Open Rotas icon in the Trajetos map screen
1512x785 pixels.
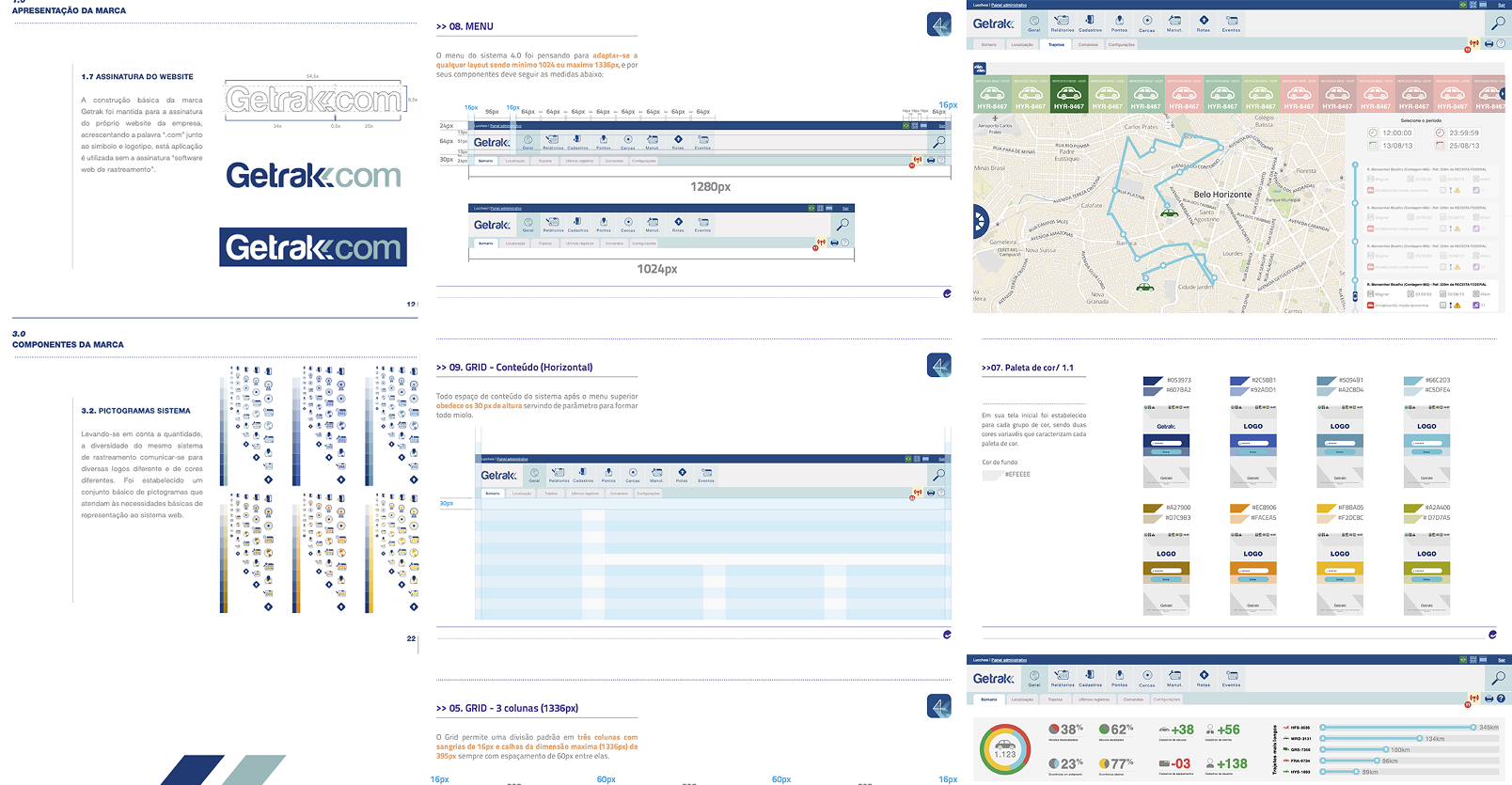click(1204, 23)
